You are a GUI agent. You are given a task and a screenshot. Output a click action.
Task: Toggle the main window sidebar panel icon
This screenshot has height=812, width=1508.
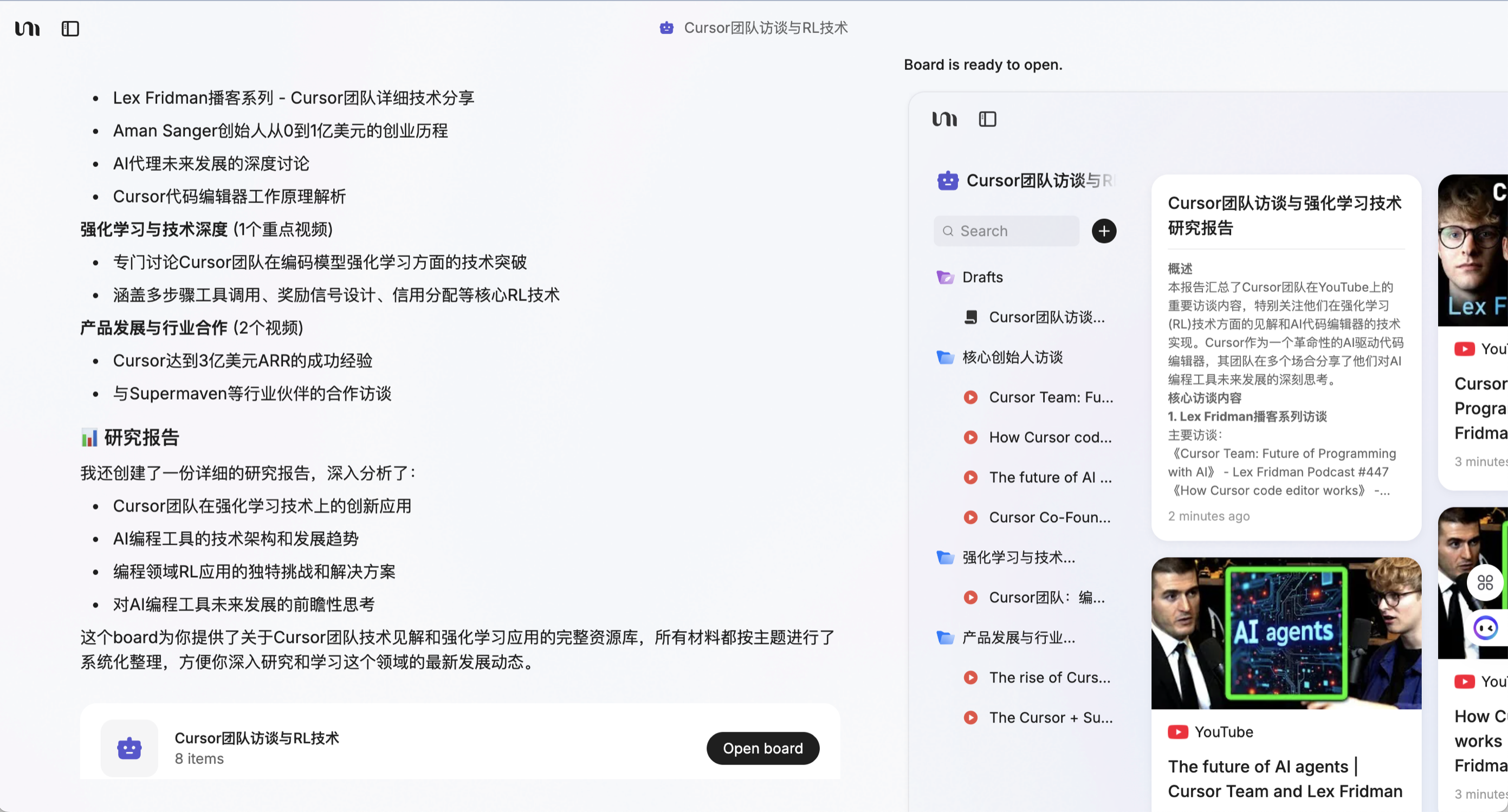tap(70, 28)
